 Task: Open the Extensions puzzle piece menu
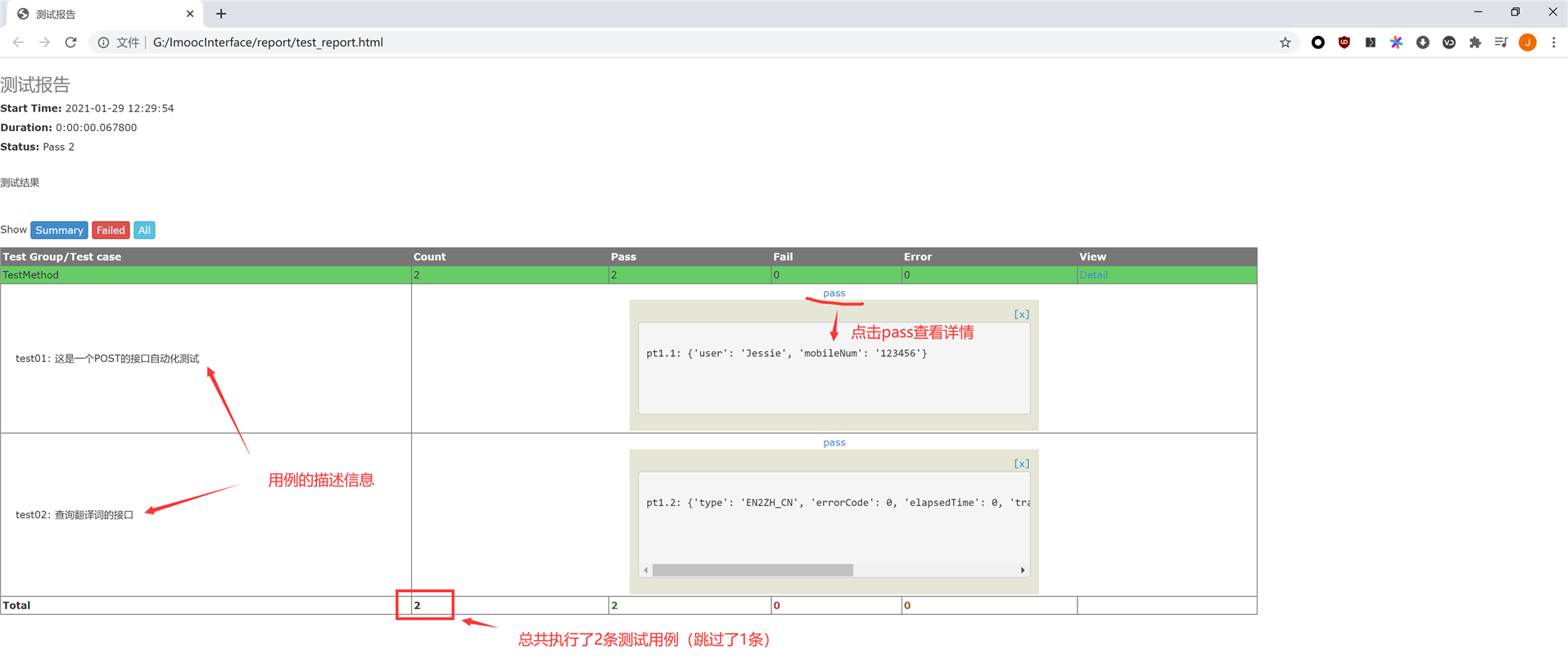(x=1475, y=43)
